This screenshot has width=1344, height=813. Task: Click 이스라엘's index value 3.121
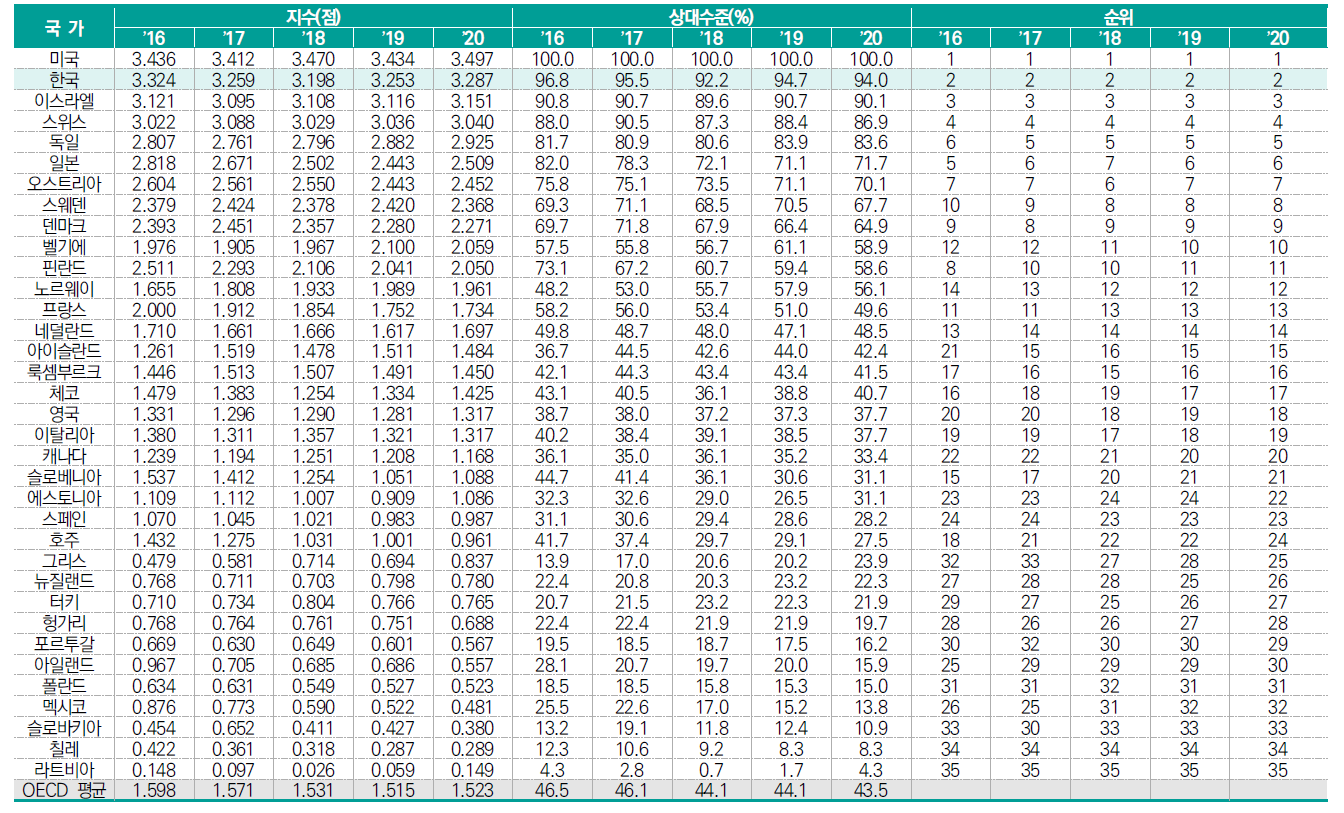[153, 101]
